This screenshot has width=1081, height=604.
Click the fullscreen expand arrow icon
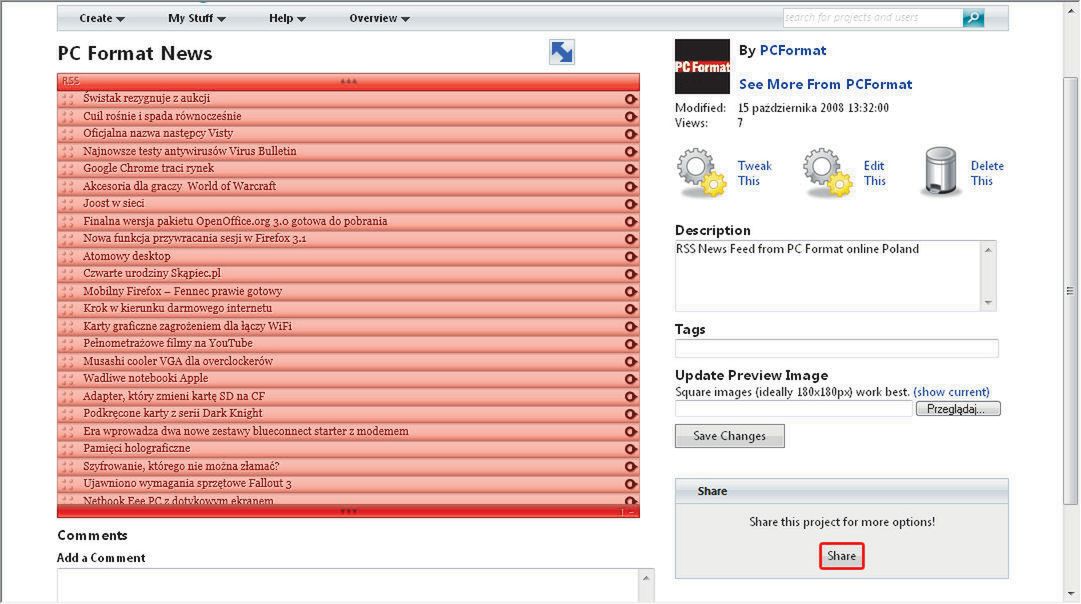coord(562,52)
